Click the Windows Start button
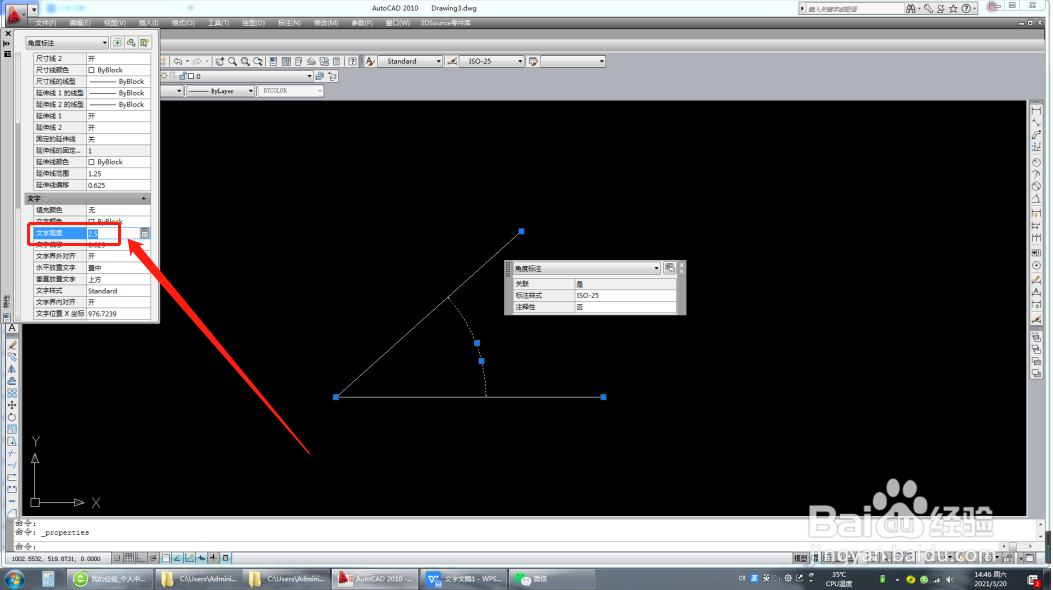 coord(13,579)
